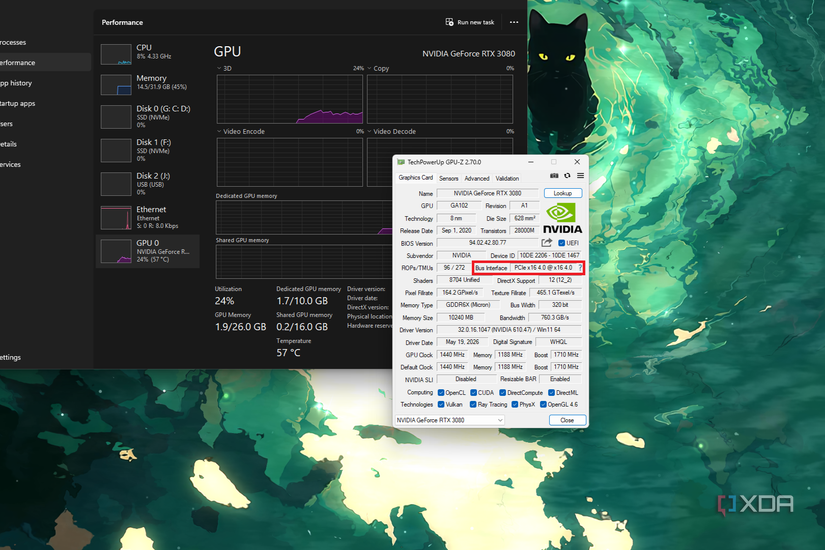Image resolution: width=825 pixels, height=550 pixels.
Task: Switch to the Sensors tab
Action: pos(448,178)
